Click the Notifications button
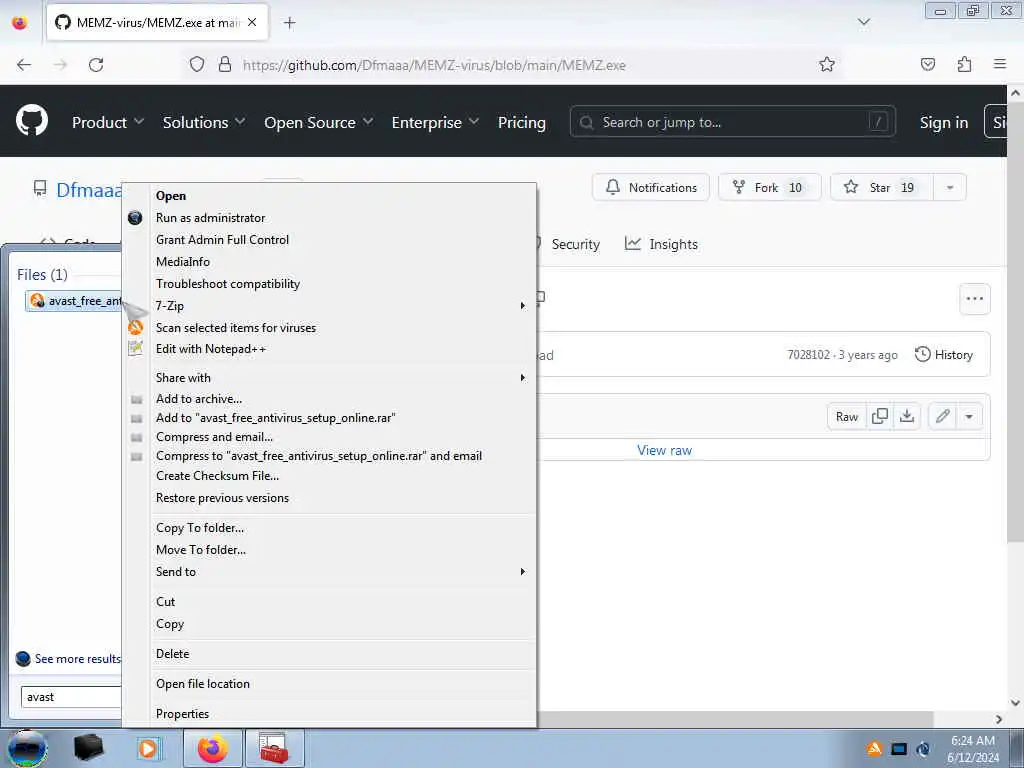 pos(650,187)
